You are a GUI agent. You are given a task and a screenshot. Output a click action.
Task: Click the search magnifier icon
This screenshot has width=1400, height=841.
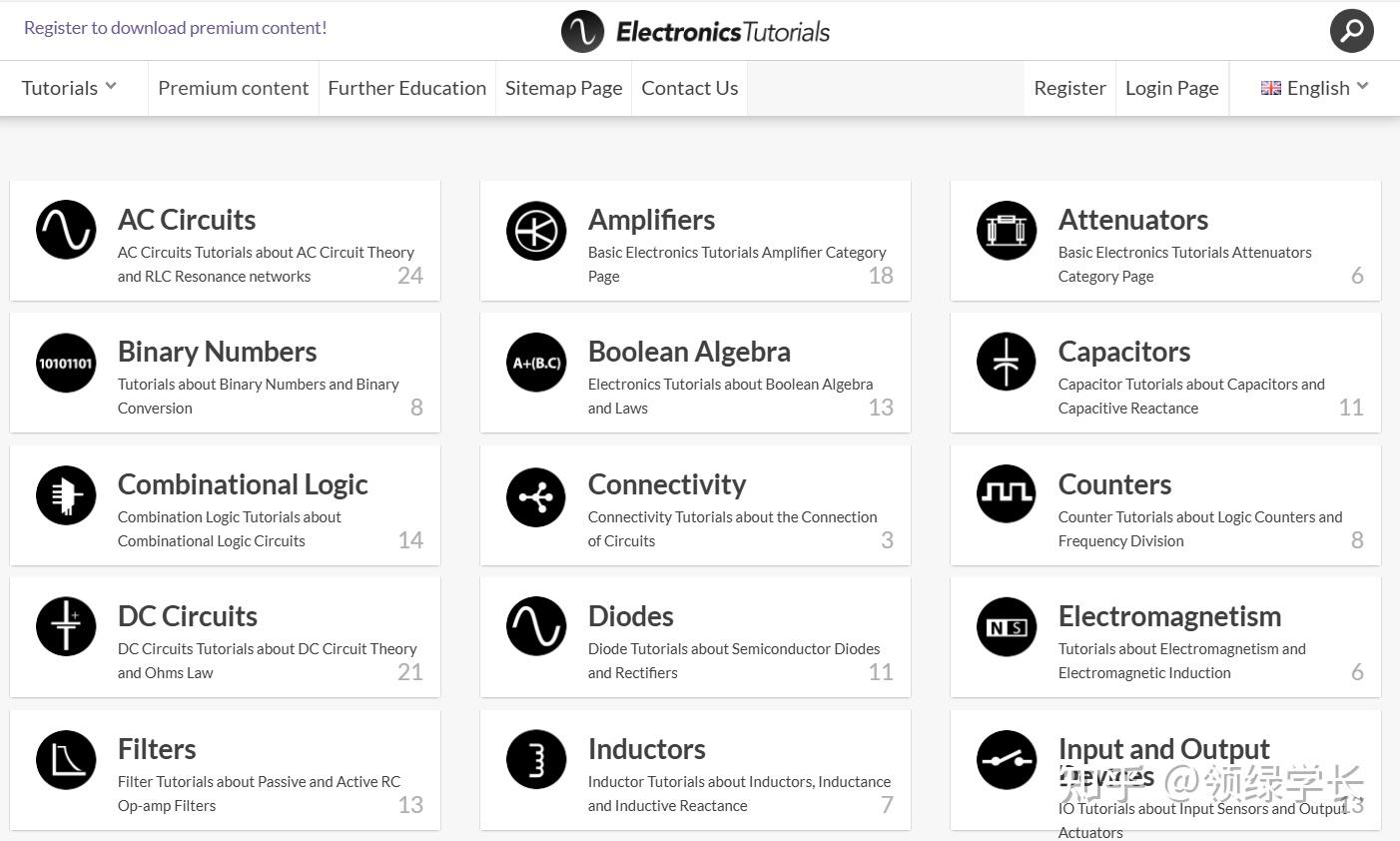[x=1351, y=31]
